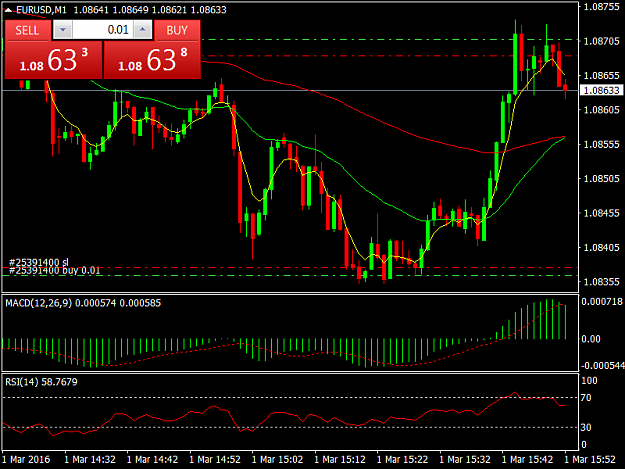Click the BUY button label
Screen dimensions: 625x469
click(177, 30)
